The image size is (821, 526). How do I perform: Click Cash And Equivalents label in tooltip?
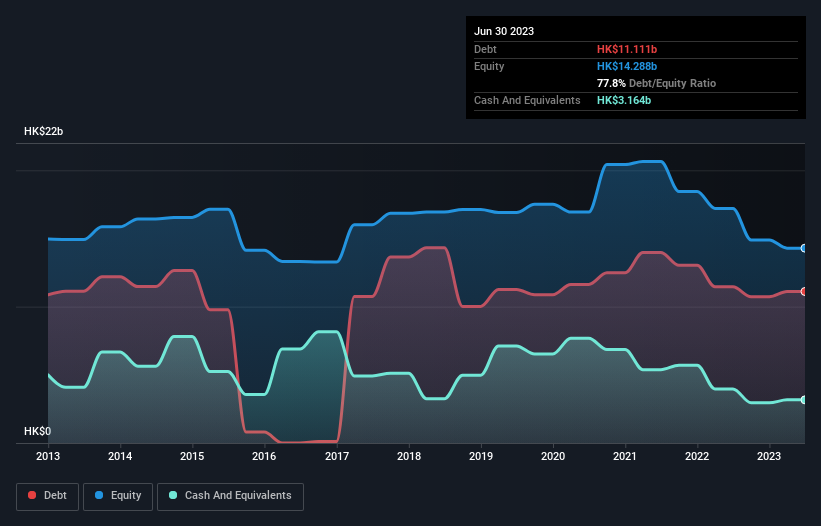tap(527, 100)
